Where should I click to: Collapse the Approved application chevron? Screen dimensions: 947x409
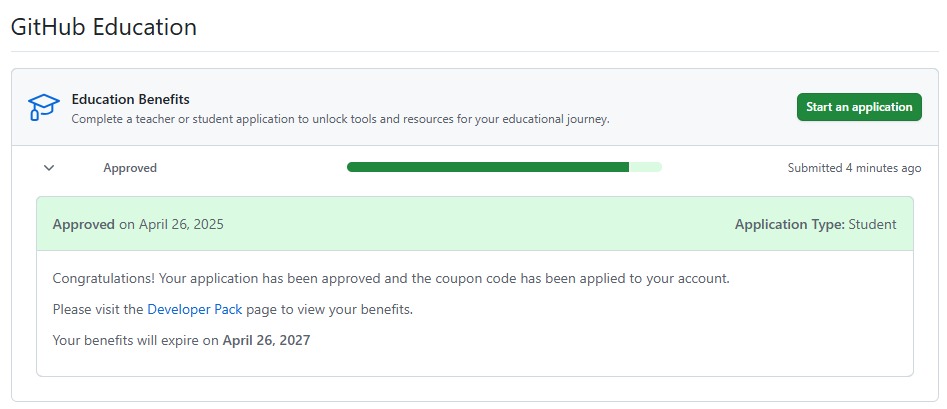[48, 168]
